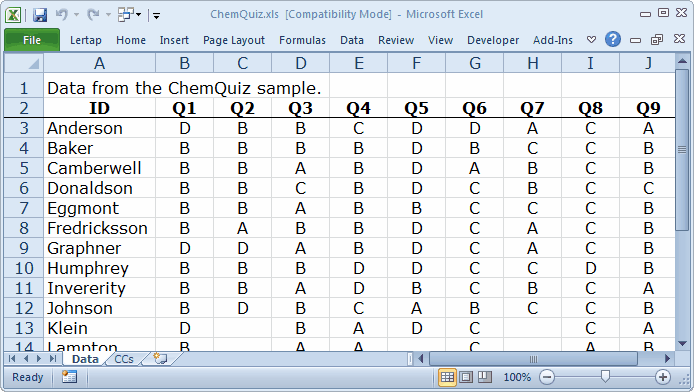Restore the workbook window inside Excel

(657, 40)
